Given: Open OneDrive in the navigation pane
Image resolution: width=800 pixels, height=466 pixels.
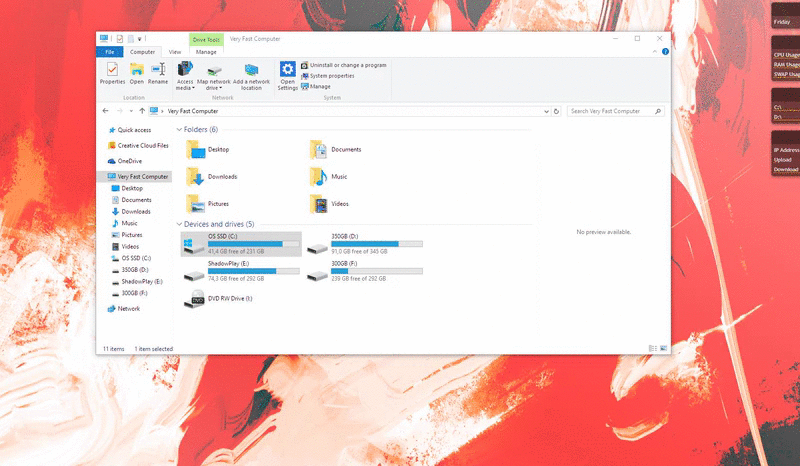Looking at the screenshot, I should [x=124, y=161].
